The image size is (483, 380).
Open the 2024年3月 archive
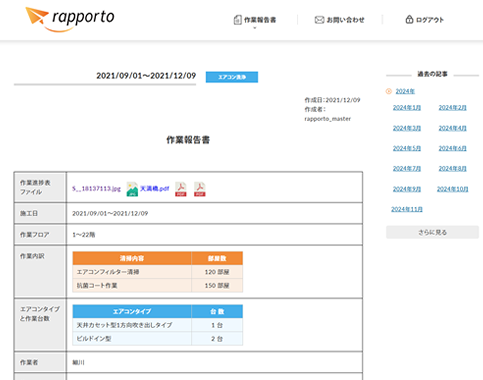coord(407,128)
